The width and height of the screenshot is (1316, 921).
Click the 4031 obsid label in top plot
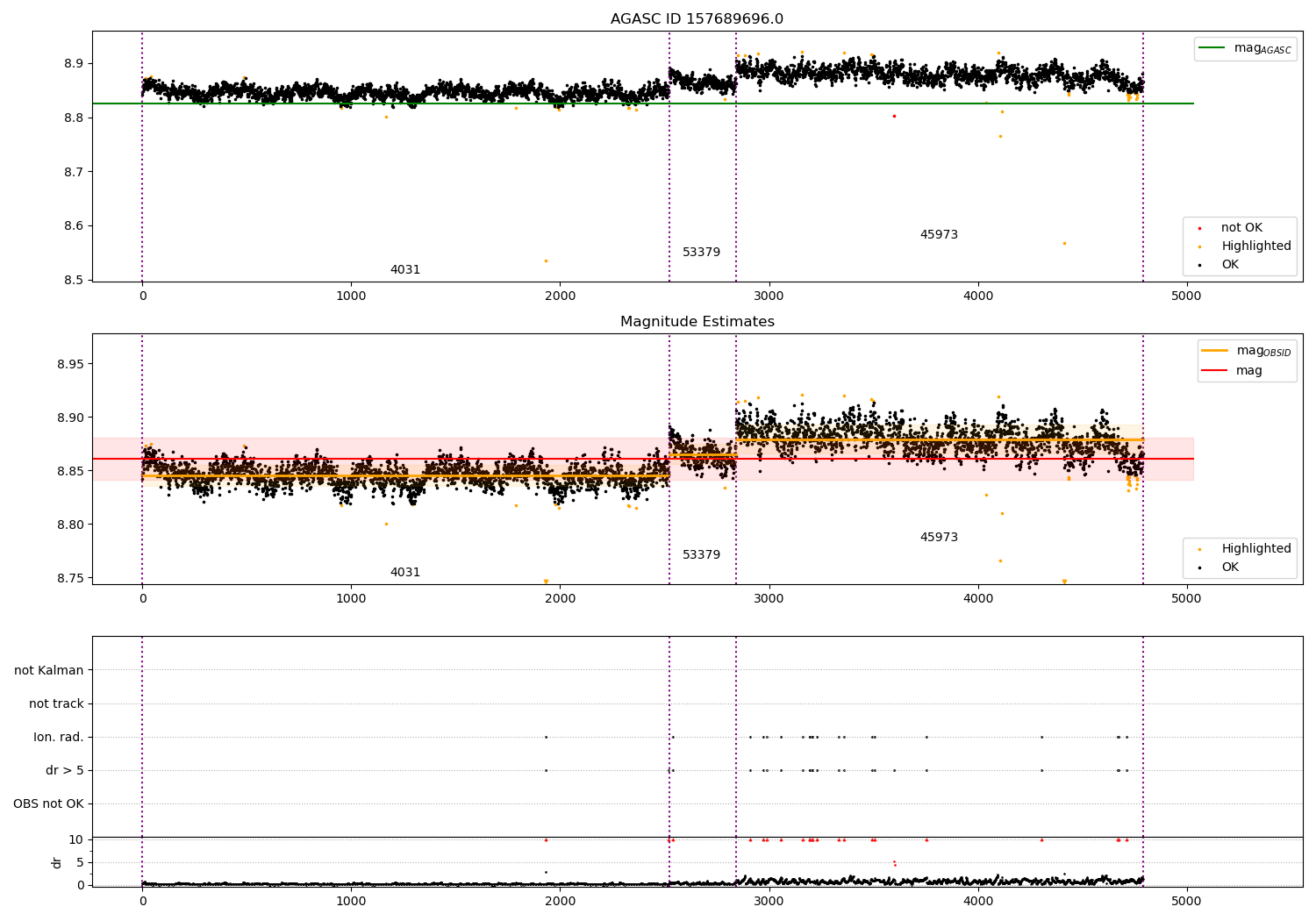tap(405, 270)
